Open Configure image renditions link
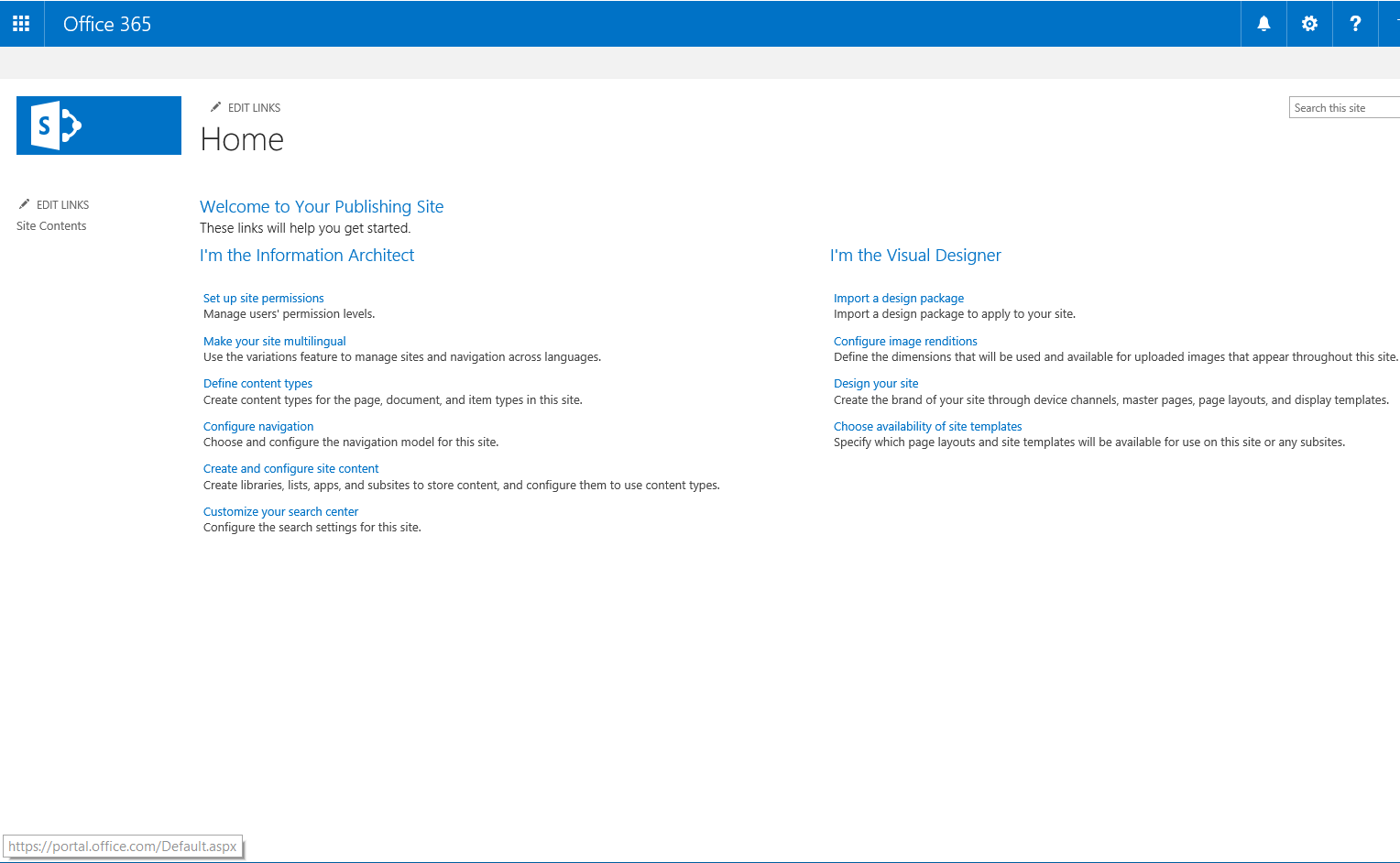The height and width of the screenshot is (863, 1400). 905,342
